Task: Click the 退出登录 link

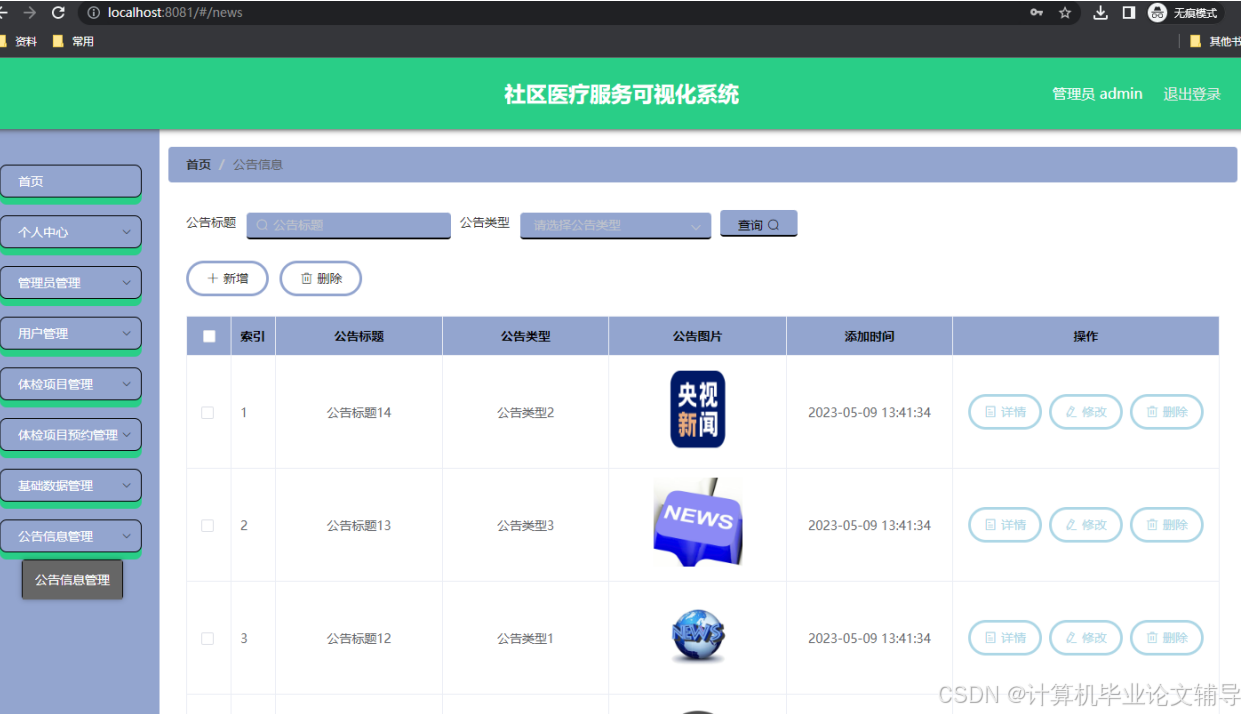Action: 1192,94
